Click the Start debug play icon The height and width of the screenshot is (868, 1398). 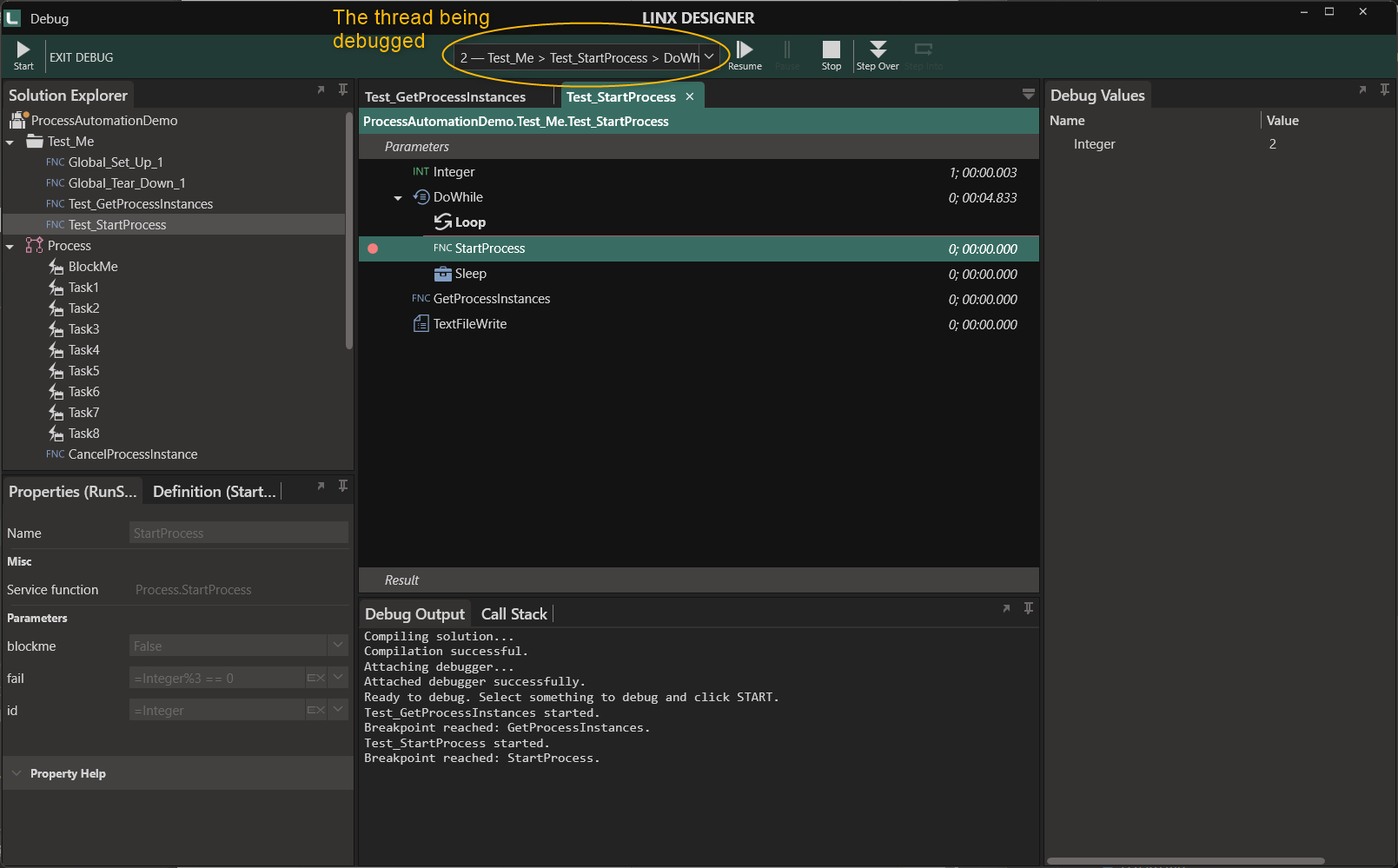click(23, 50)
